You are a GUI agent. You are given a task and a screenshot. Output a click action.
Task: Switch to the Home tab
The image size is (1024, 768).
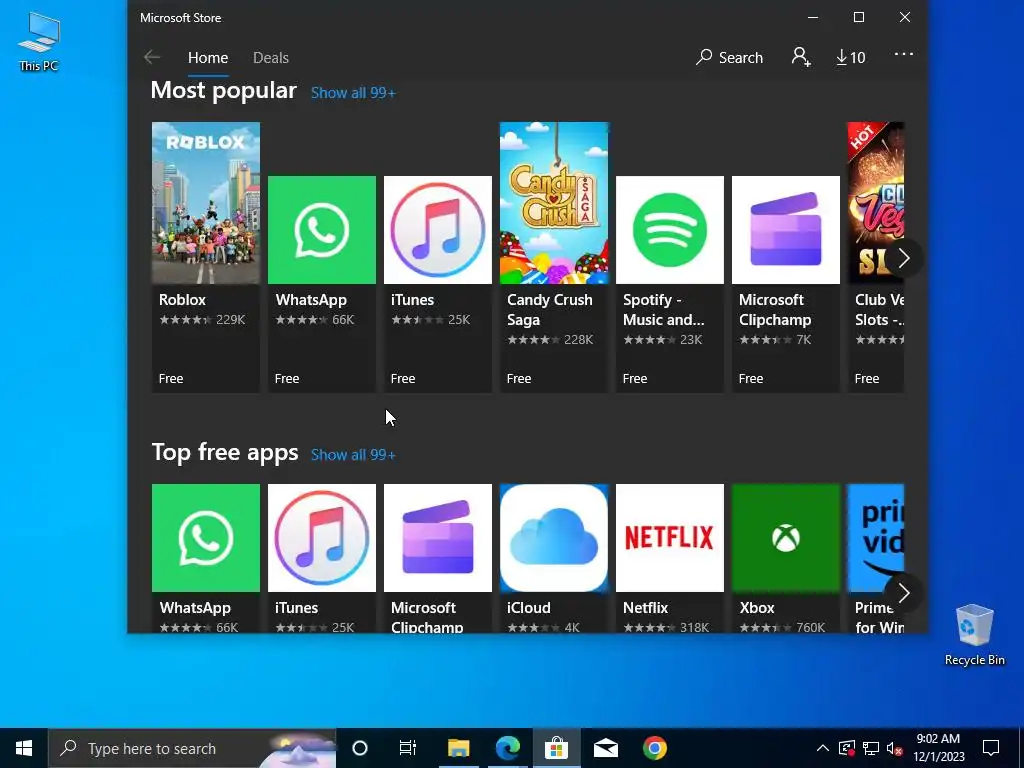(x=208, y=57)
